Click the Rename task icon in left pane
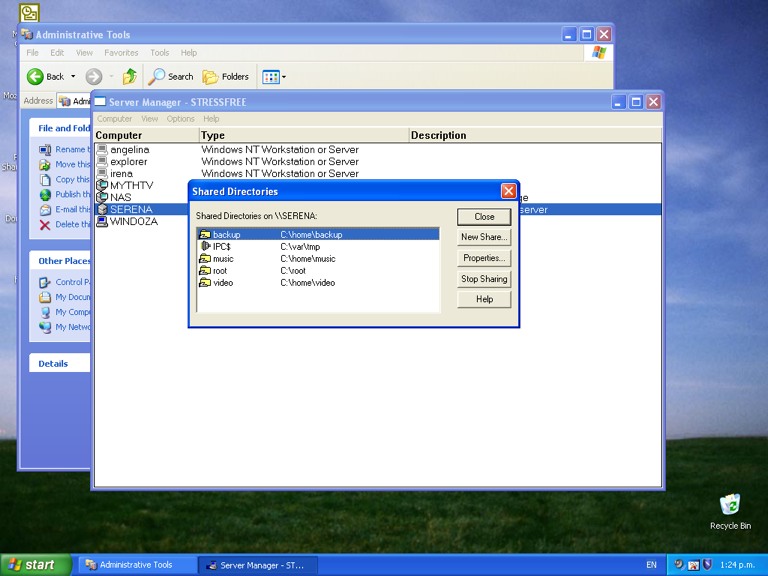This screenshot has width=768, height=576. (45, 149)
